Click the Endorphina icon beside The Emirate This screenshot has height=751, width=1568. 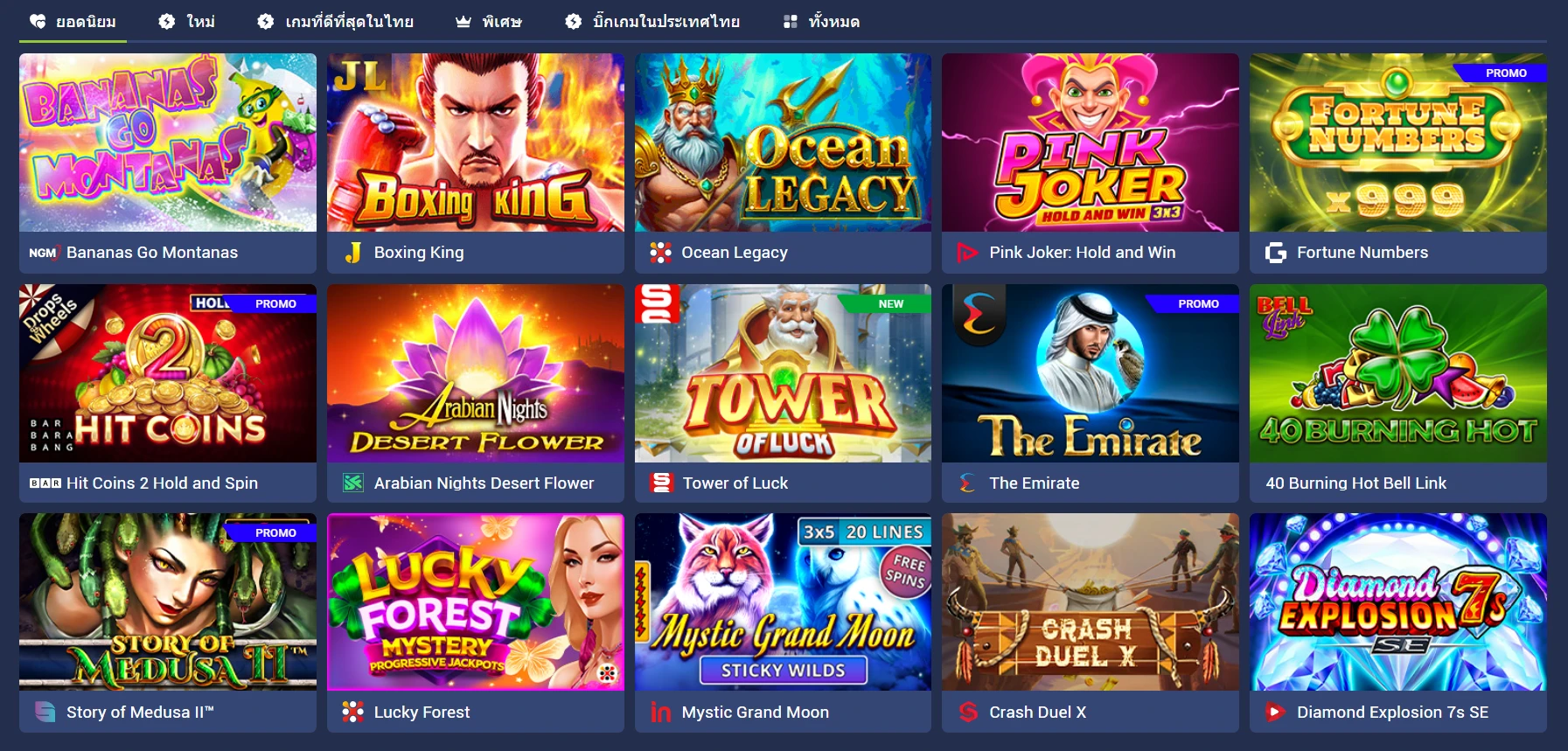pyautogui.click(x=967, y=483)
